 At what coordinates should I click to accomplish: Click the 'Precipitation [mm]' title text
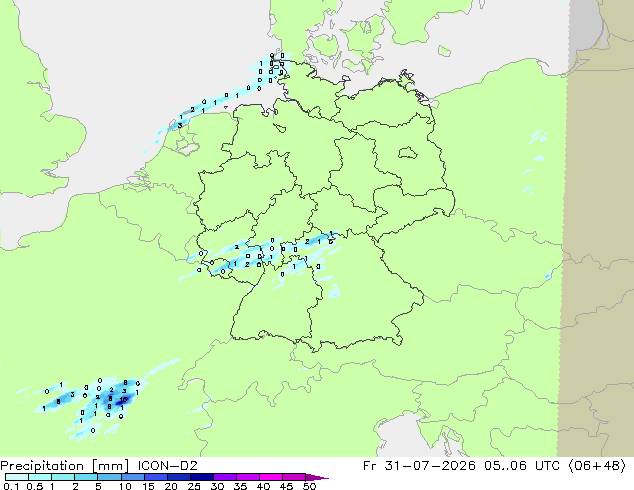coord(65,466)
